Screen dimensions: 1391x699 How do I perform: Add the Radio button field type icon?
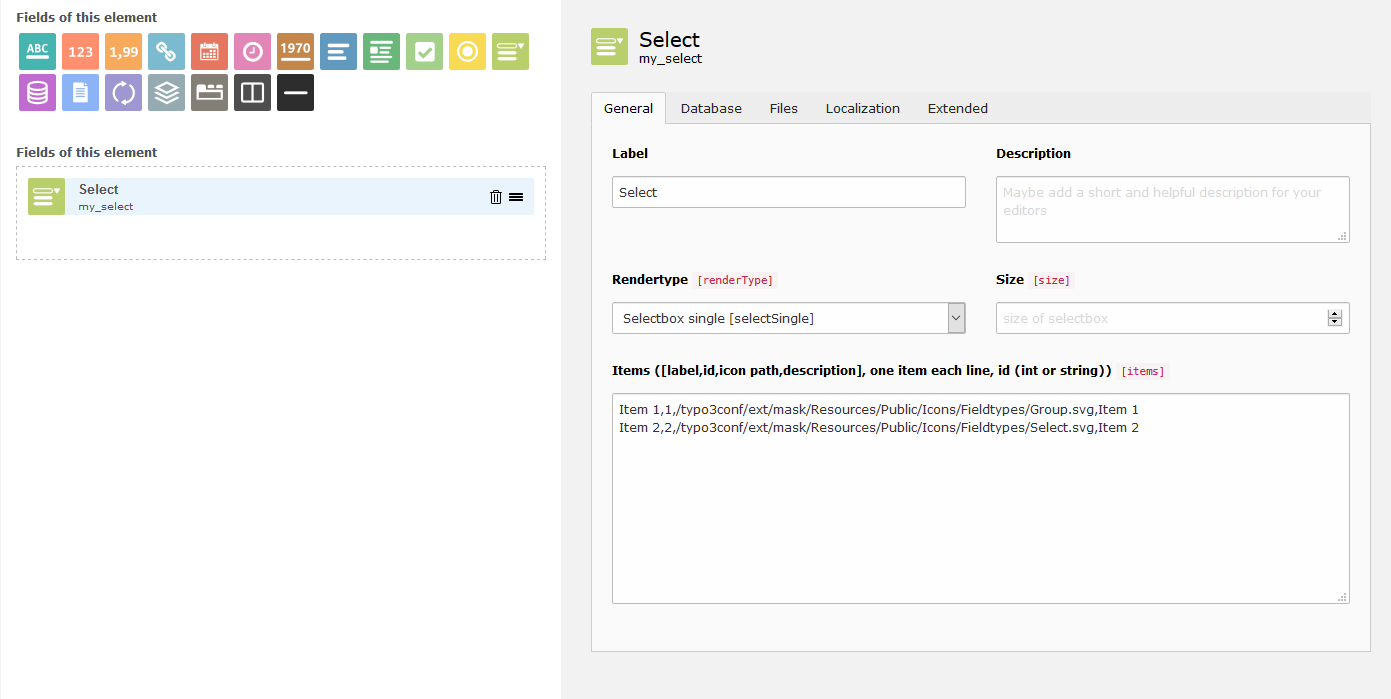(467, 51)
